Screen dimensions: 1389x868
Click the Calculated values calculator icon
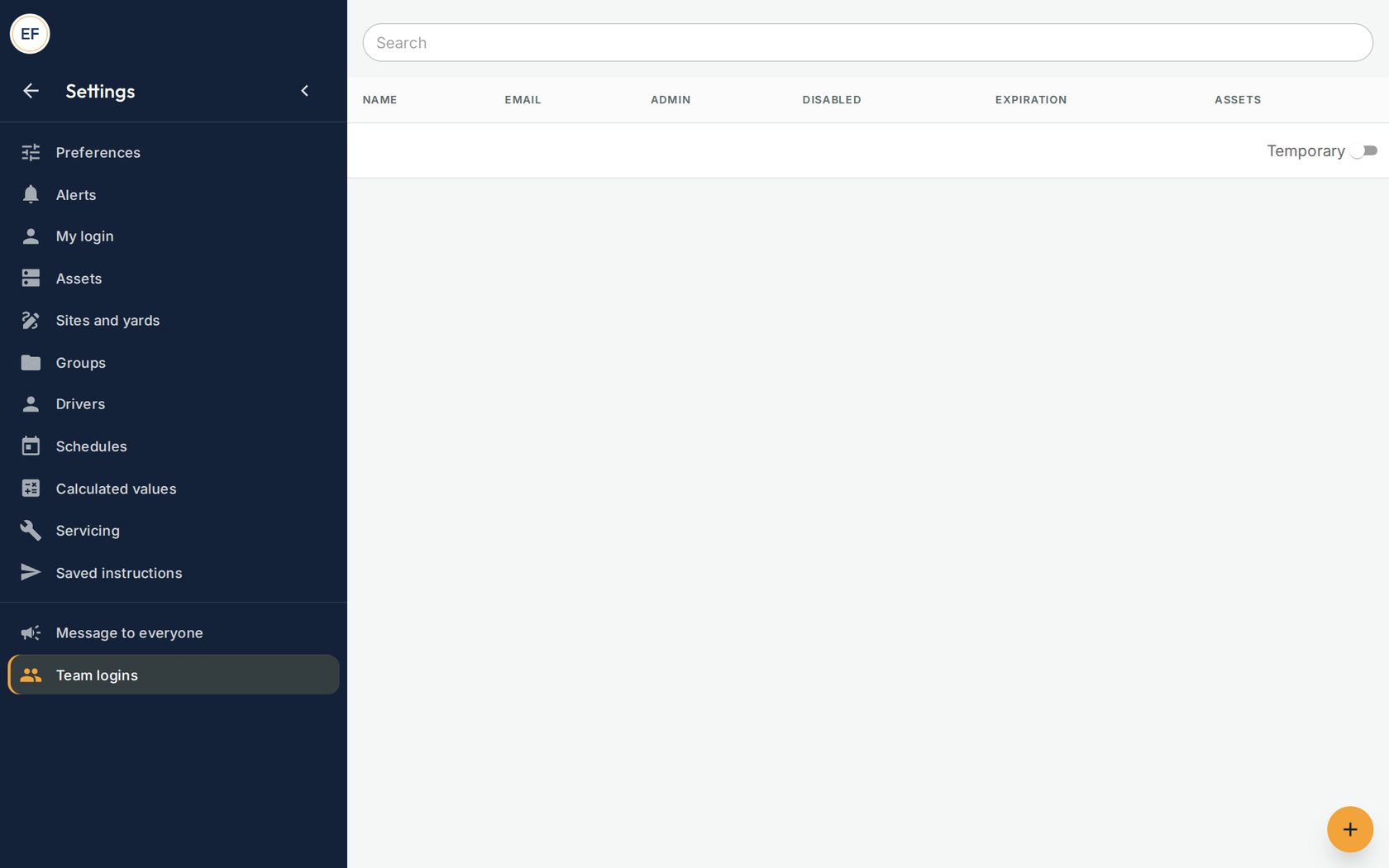tap(31, 489)
